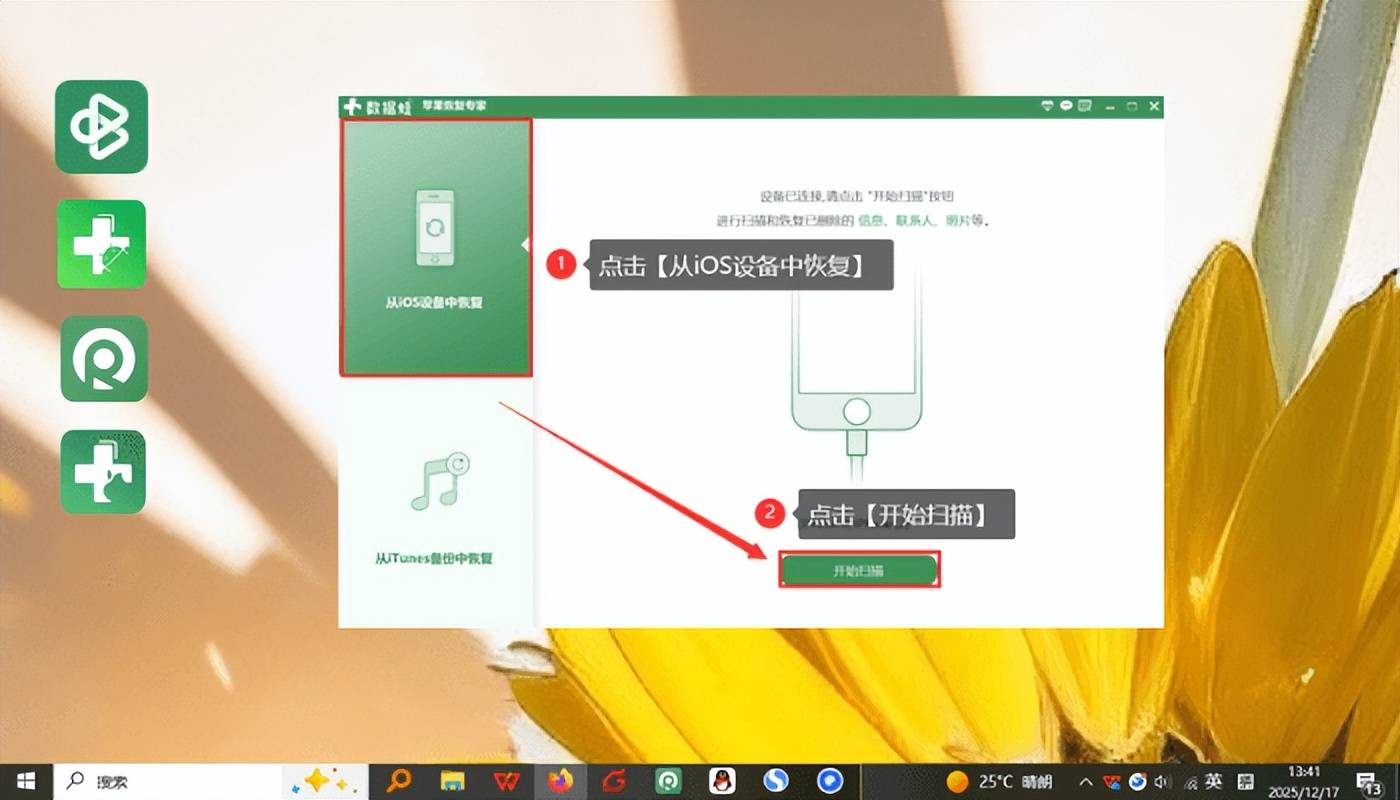Click the IME keyboard icon beside 英
The width and height of the screenshot is (1400, 800).
click(1246, 781)
